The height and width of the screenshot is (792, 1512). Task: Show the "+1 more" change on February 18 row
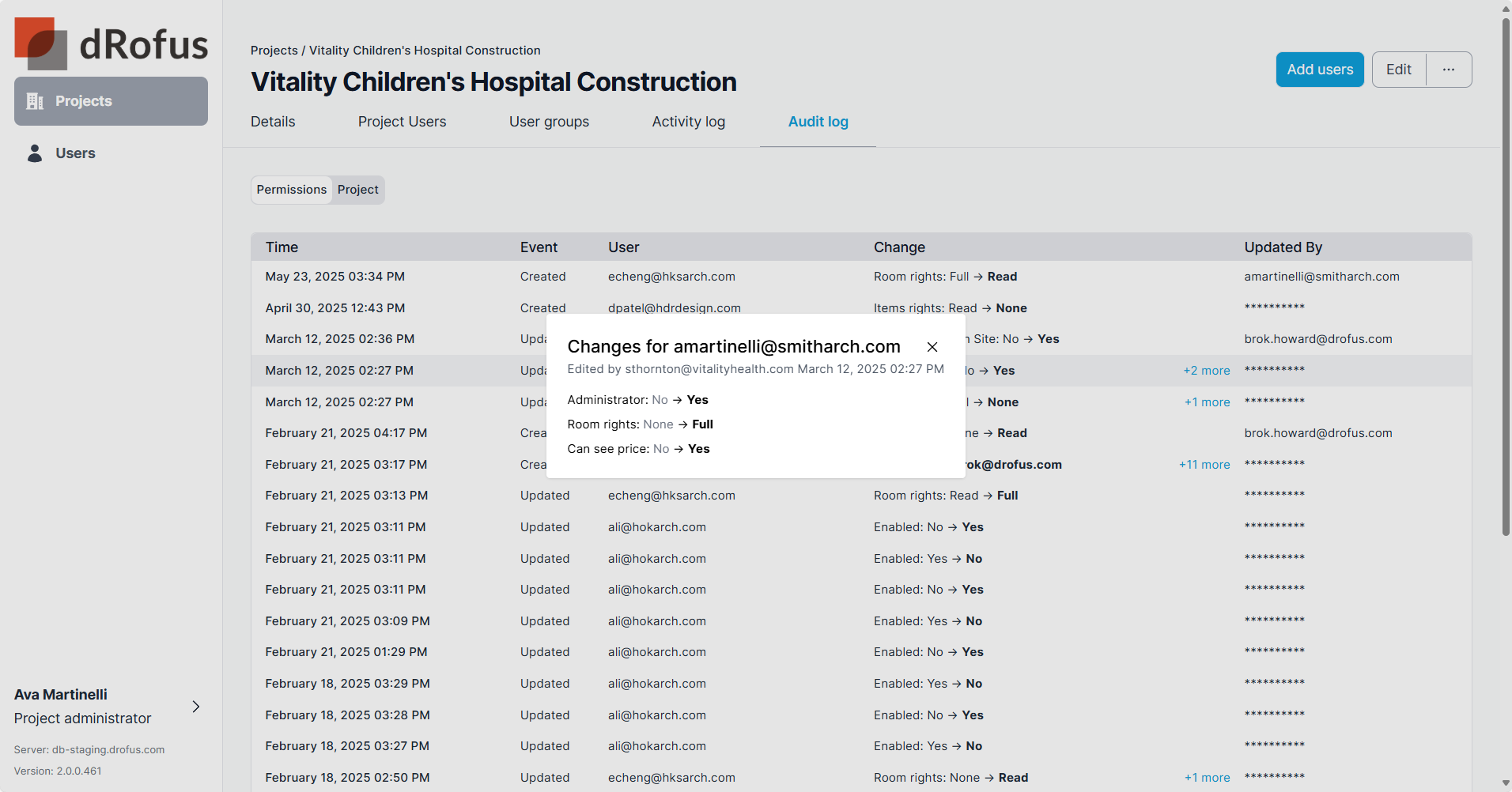pos(1207,778)
